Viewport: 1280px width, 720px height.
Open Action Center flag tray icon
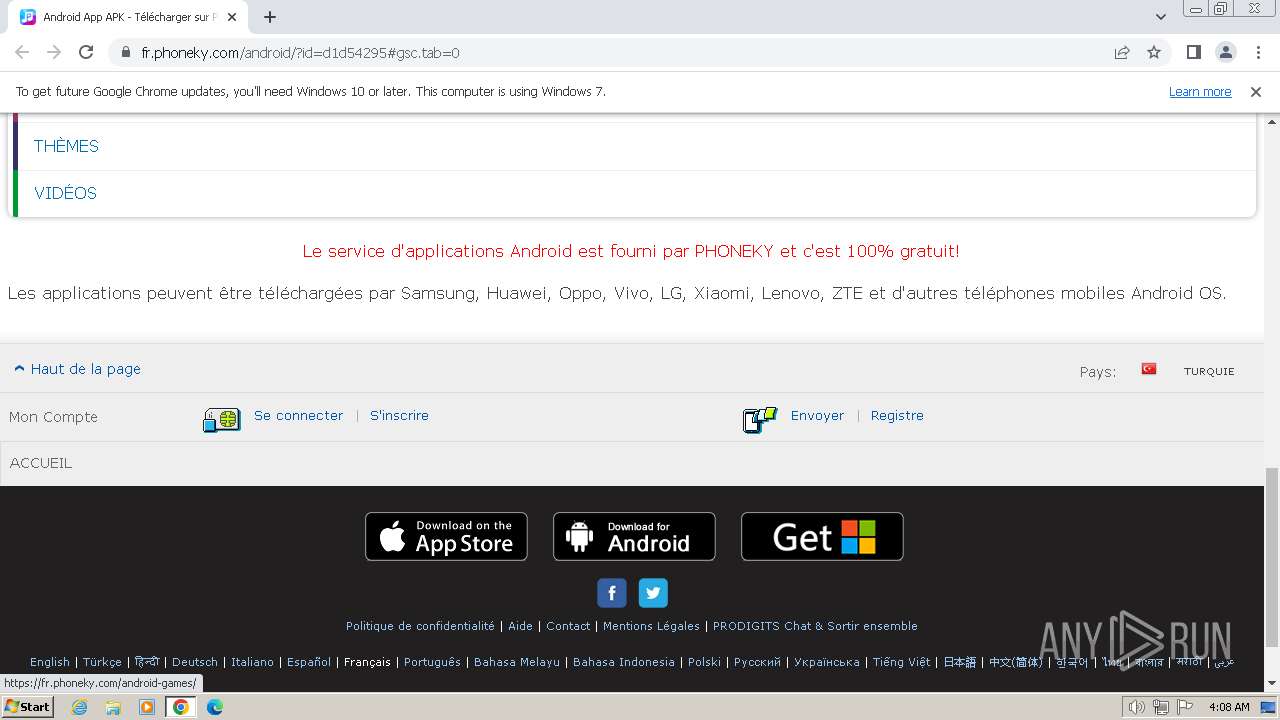(x=1185, y=707)
